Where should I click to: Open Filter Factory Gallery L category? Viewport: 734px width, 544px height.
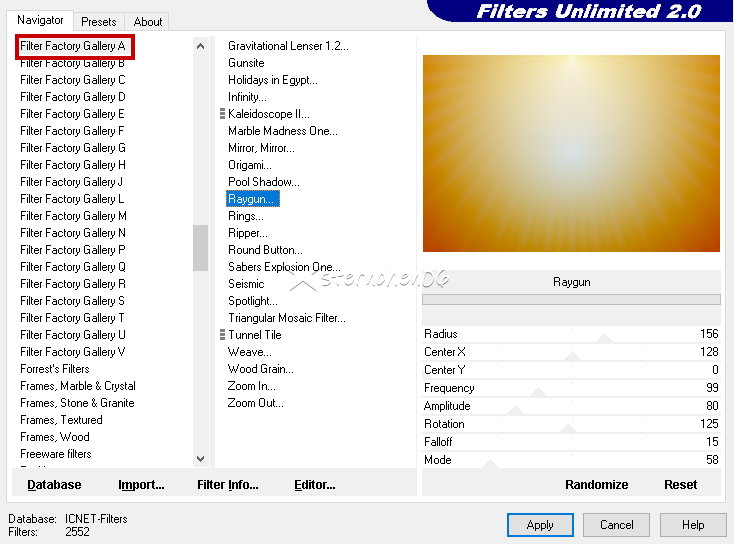pyautogui.click(x=72, y=199)
